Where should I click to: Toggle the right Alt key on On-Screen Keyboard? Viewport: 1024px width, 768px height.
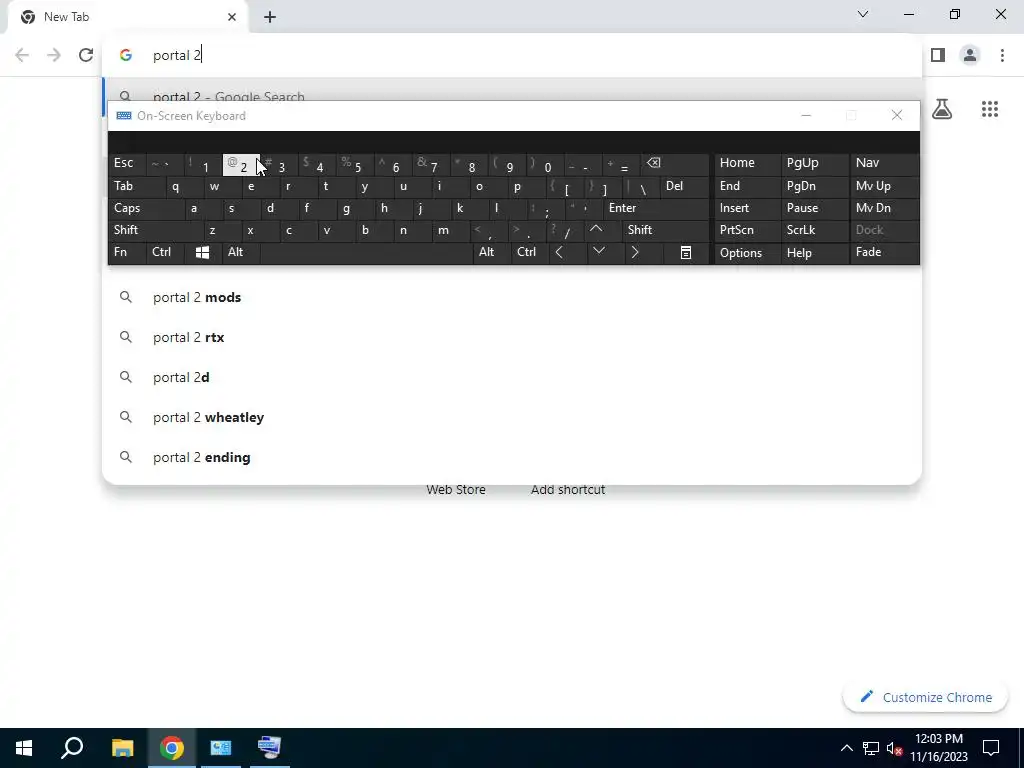click(x=492, y=252)
